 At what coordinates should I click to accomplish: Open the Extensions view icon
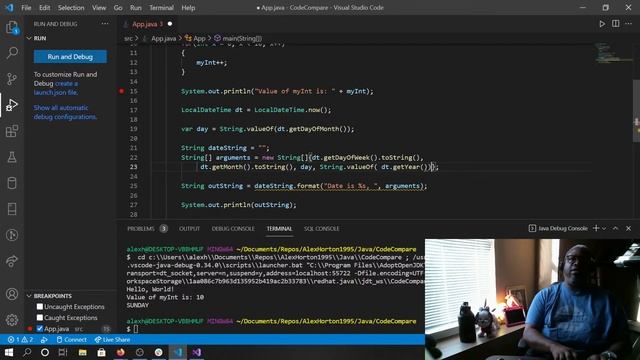pos(12,131)
